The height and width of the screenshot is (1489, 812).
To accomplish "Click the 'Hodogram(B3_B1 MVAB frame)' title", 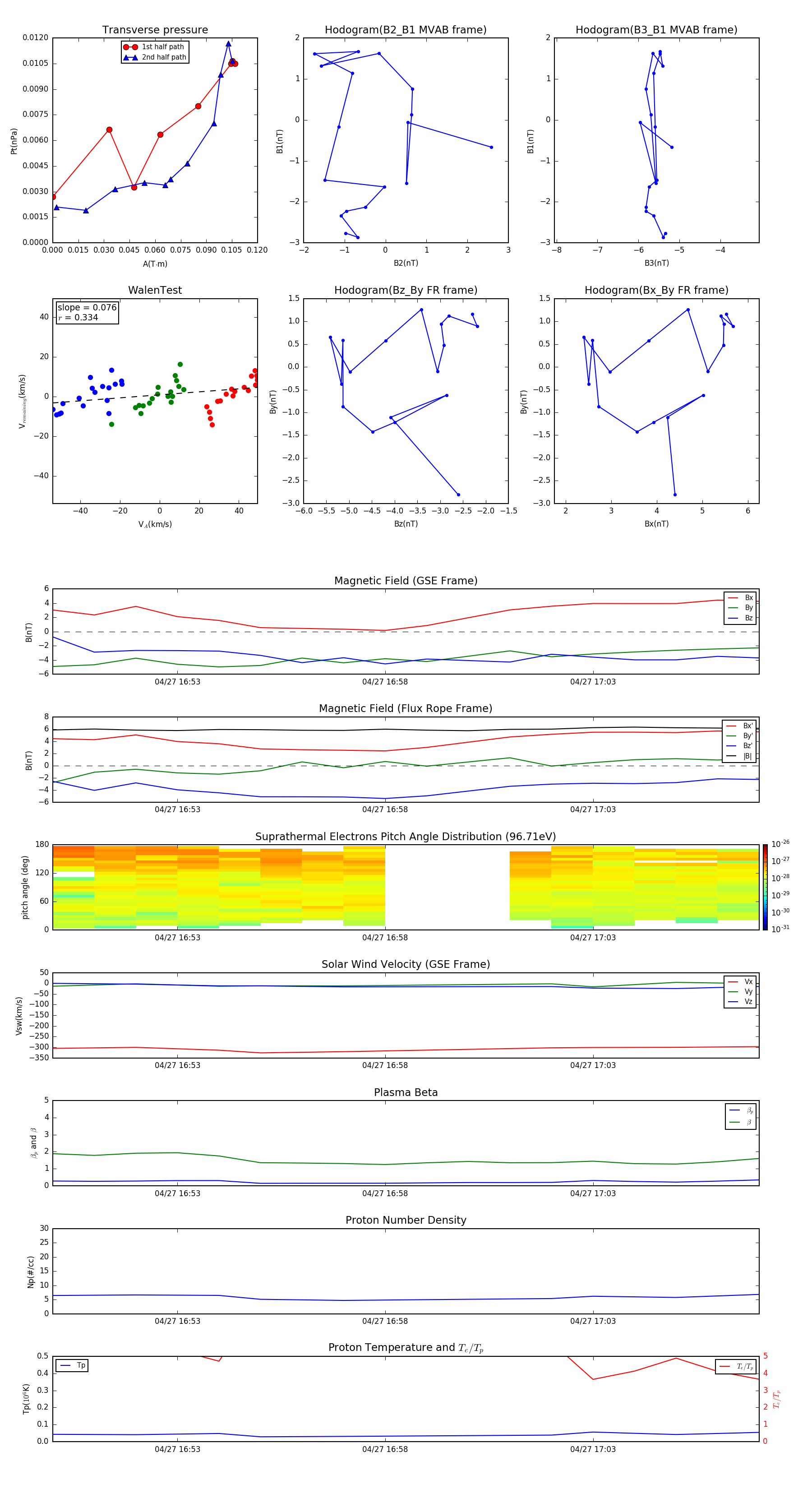I will pyautogui.click(x=656, y=30).
